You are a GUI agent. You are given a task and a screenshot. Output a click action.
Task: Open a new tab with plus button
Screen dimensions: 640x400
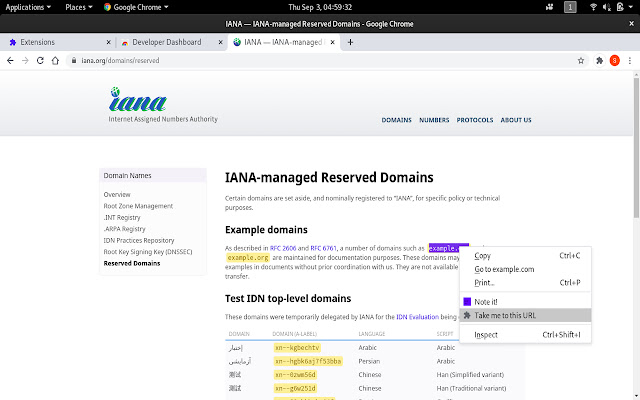click(x=350, y=42)
